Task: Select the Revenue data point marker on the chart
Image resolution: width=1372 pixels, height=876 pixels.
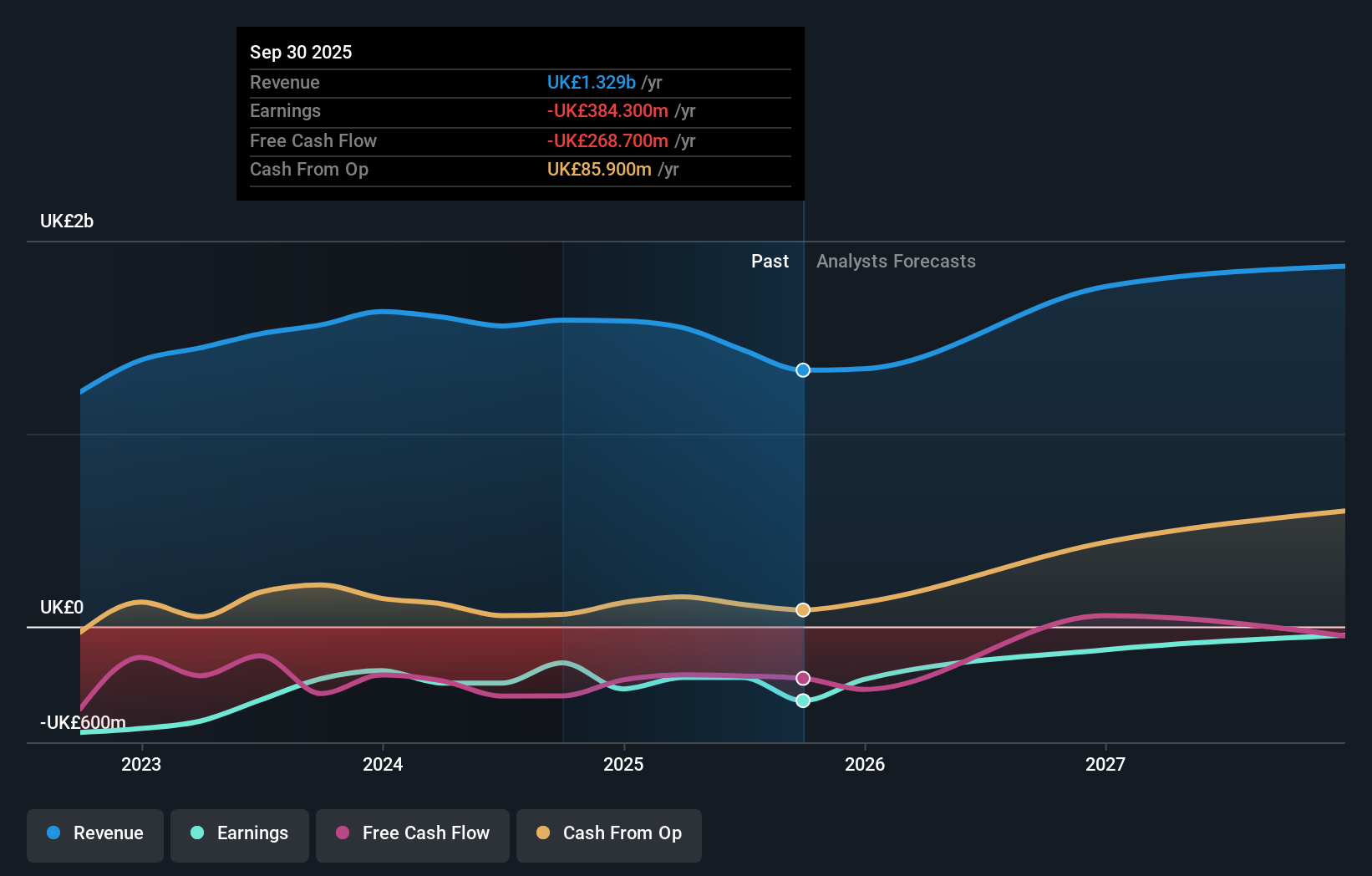Action: tap(803, 369)
